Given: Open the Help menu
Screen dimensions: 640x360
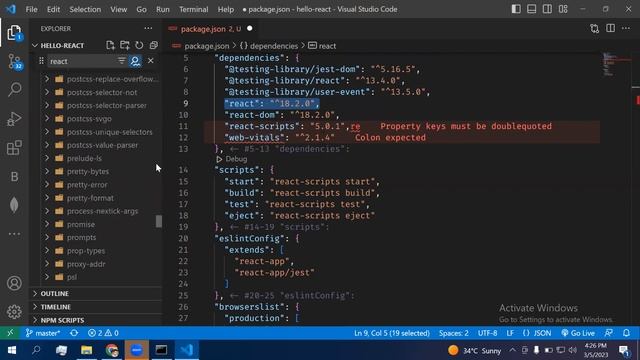Looking at the screenshot, I should tap(226, 9).
